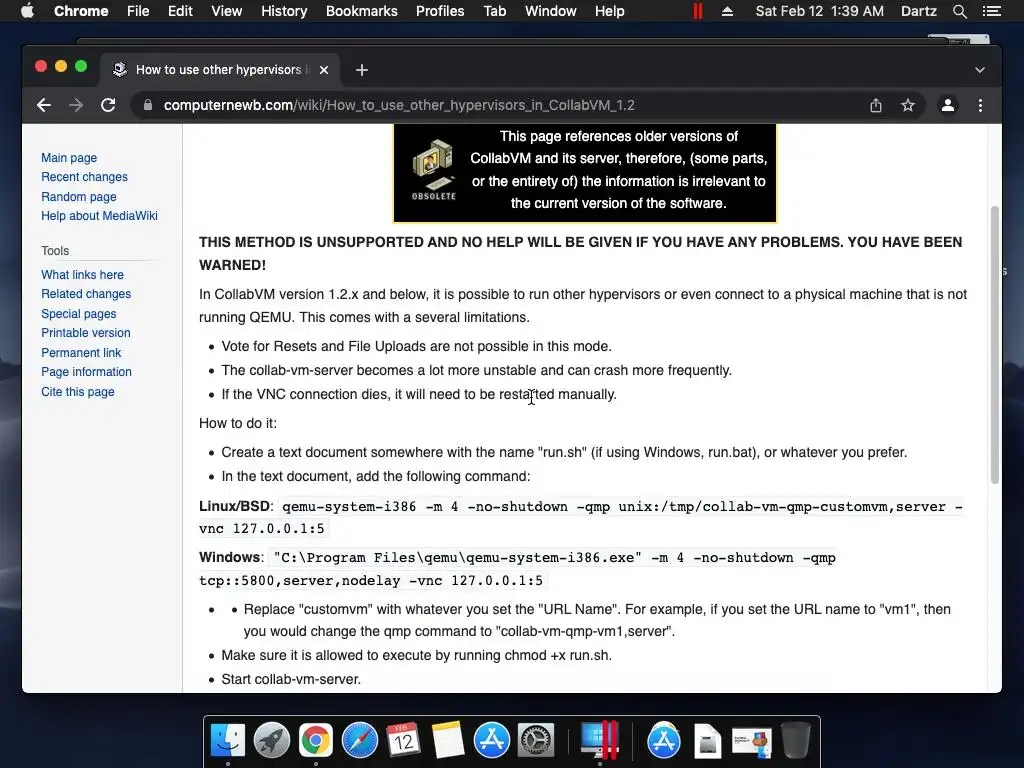Click the red Parallels menu bar icon
This screenshot has height=768, width=1024.
click(697, 11)
